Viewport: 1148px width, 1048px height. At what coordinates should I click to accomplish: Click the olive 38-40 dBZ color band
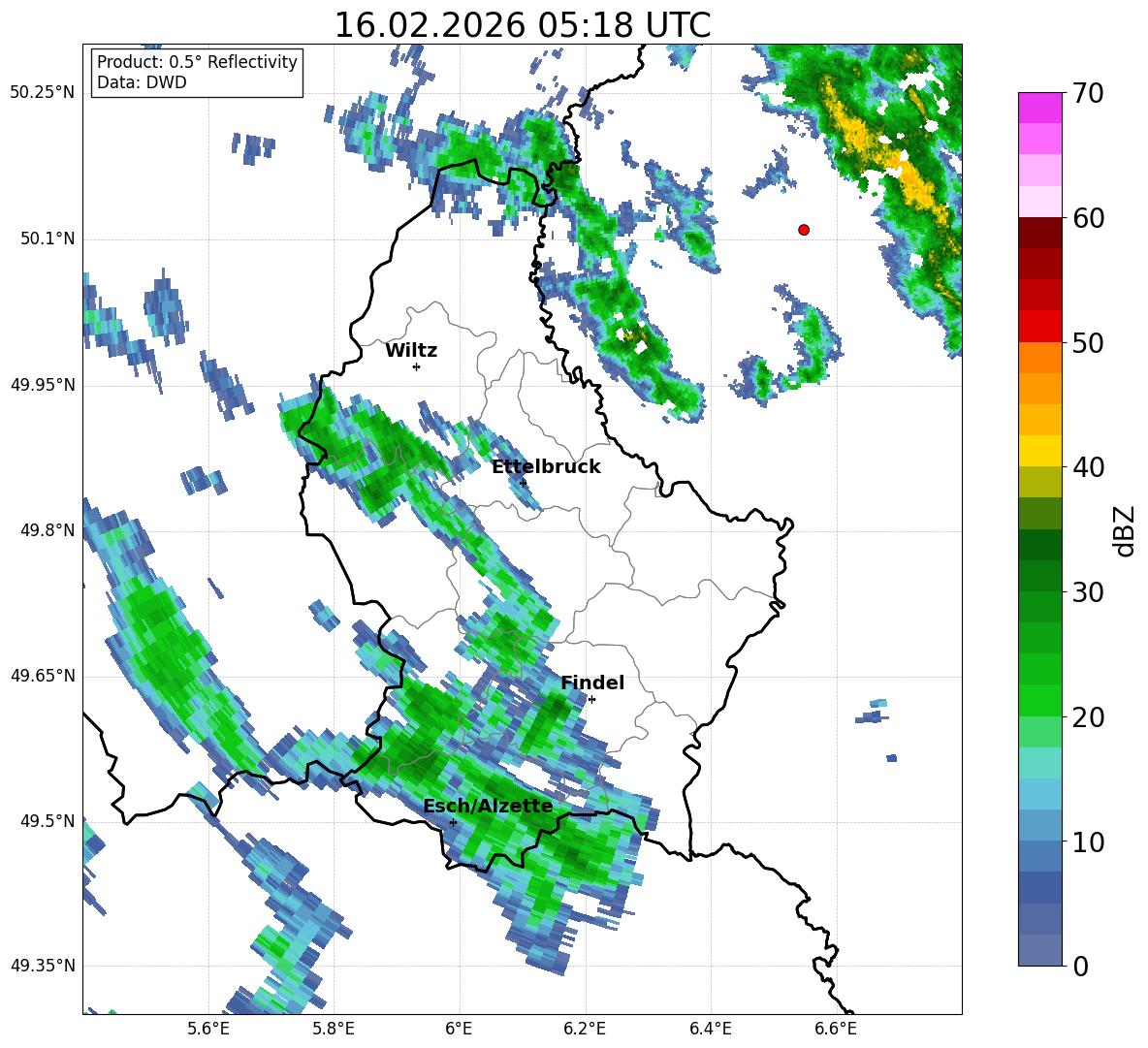click(x=1039, y=482)
